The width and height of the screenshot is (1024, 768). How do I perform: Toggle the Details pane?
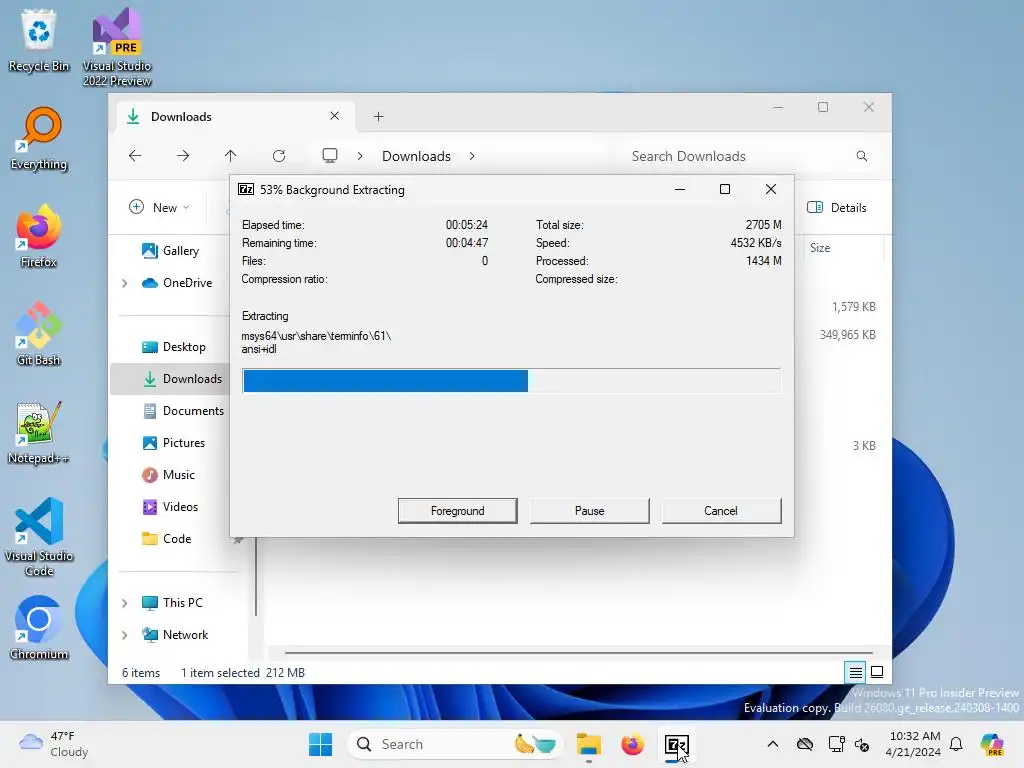(837, 207)
